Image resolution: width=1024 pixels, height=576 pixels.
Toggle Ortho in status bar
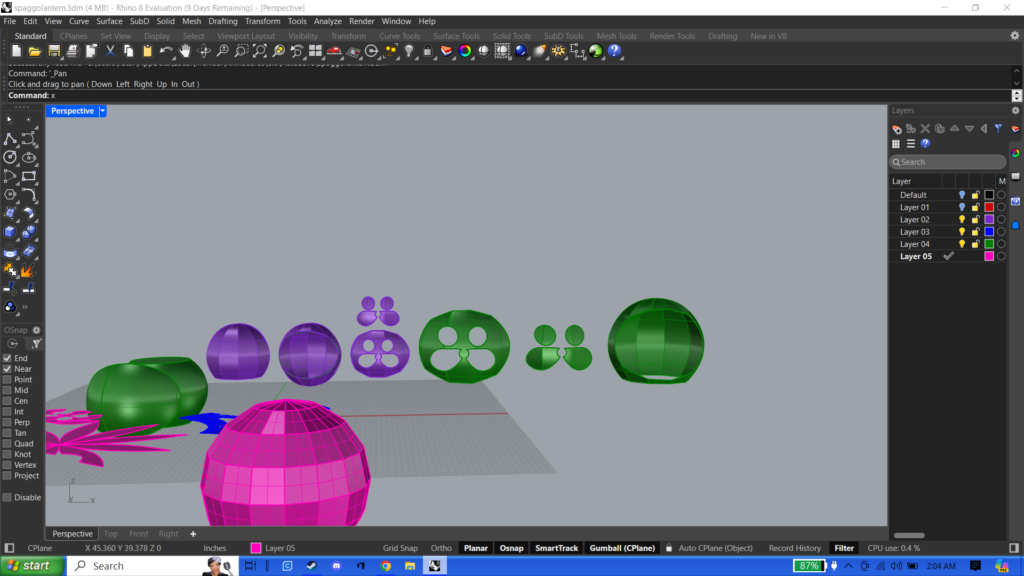coord(441,548)
